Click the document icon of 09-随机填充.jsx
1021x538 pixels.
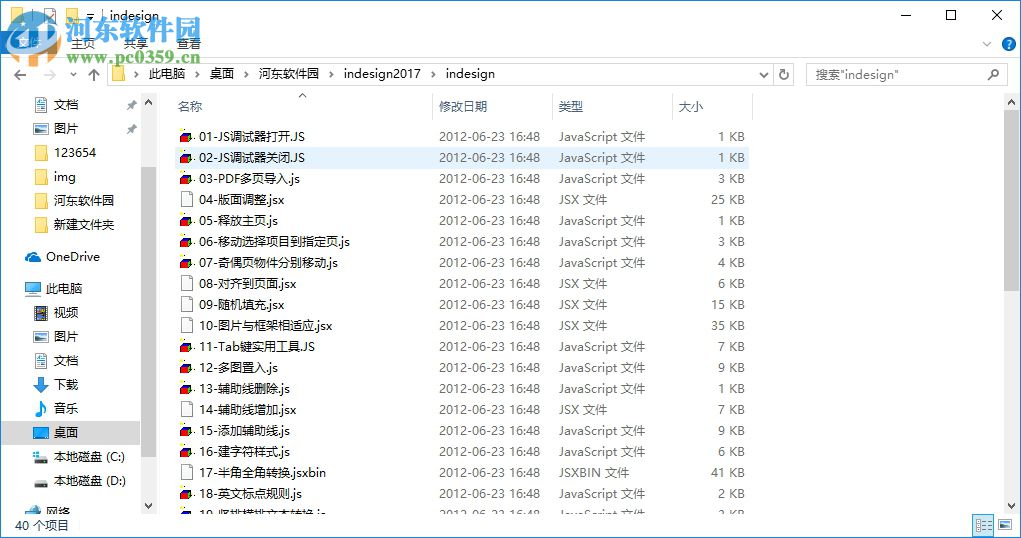click(186, 304)
